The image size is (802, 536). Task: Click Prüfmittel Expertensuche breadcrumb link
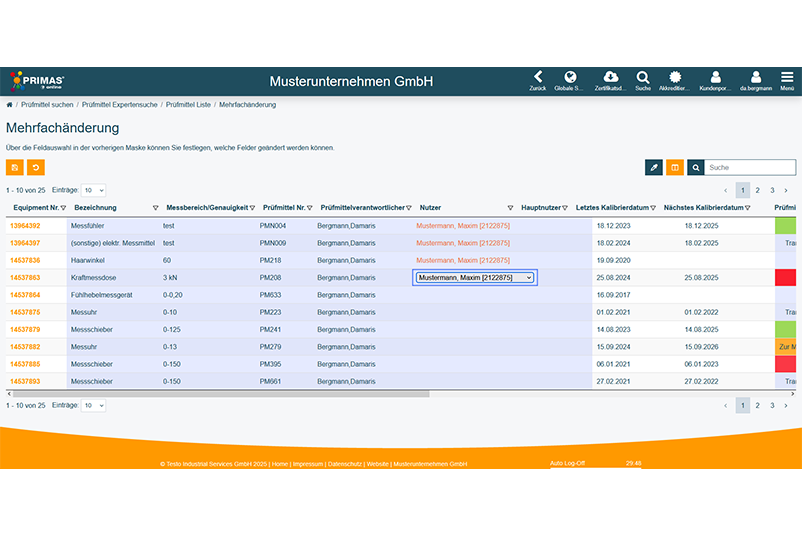tap(121, 104)
